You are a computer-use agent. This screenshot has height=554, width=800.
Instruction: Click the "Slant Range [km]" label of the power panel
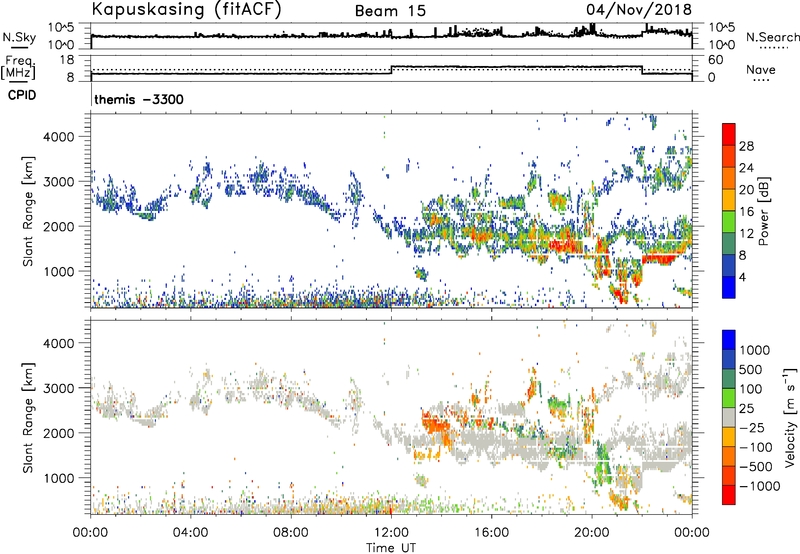[28, 211]
